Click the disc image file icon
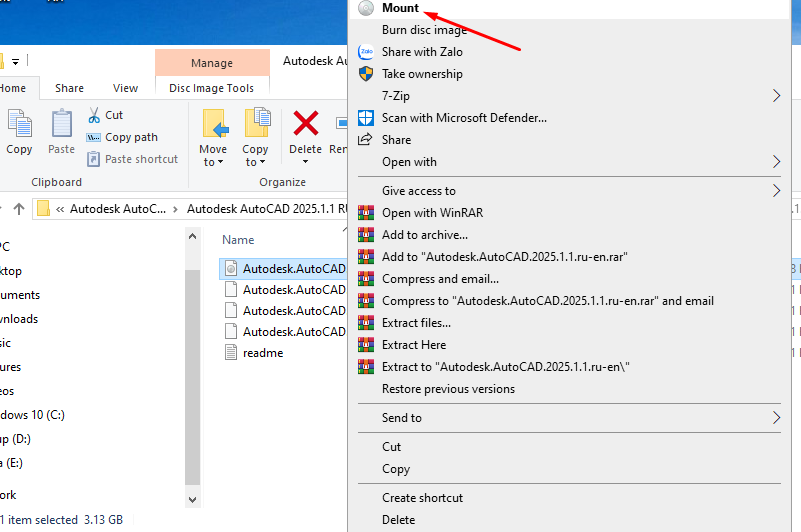This screenshot has width=801, height=532. (231, 268)
